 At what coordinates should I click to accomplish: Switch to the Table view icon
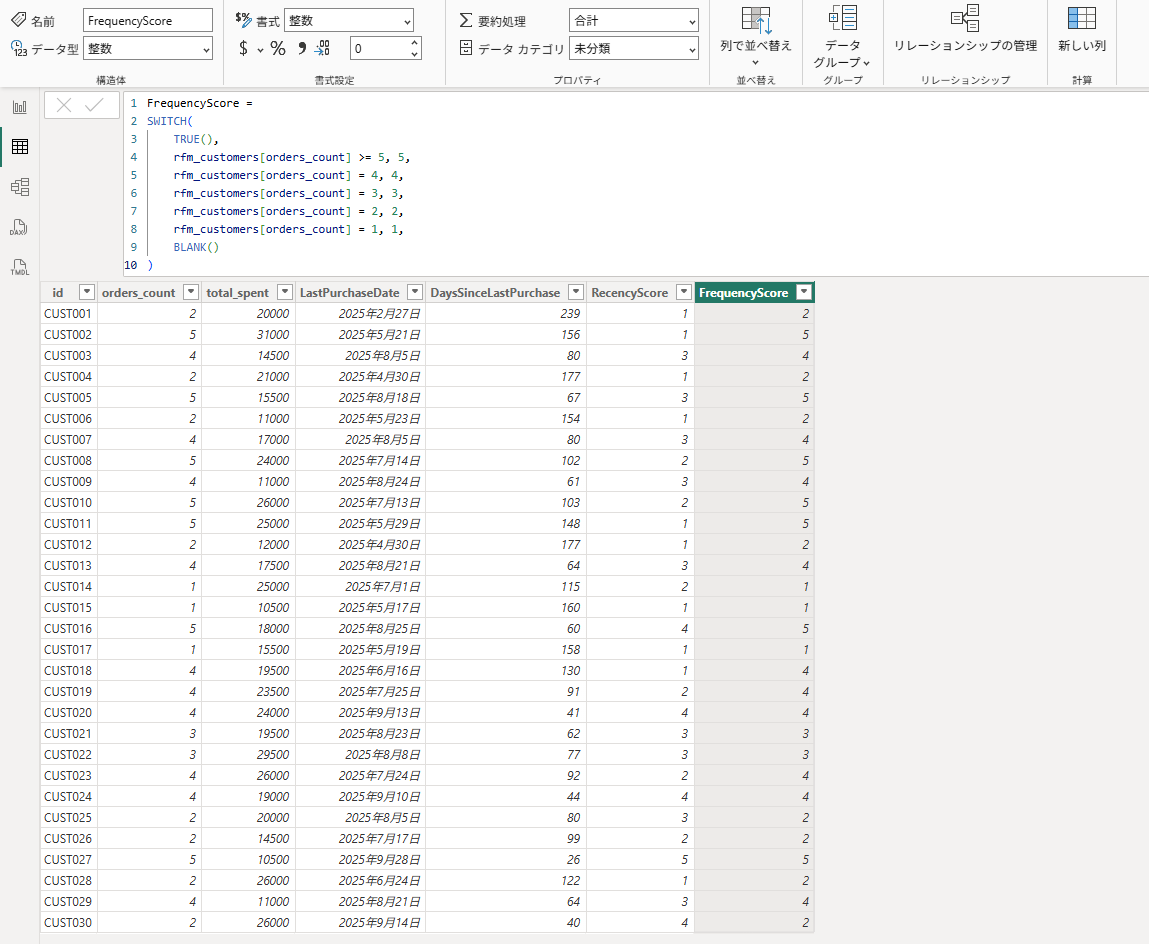coord(19,147)
